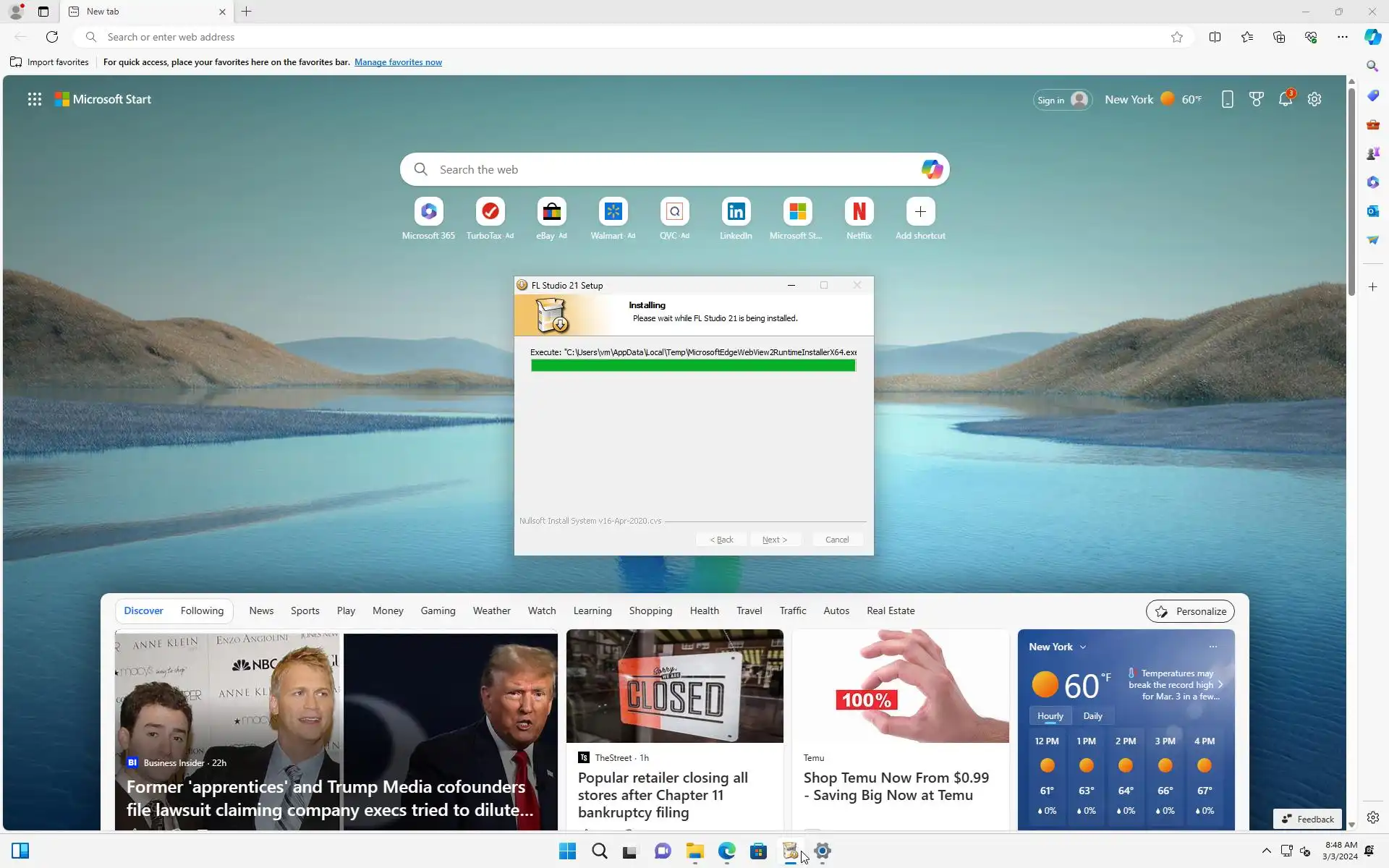Open the Netflix shortcut tile

click(x=859, y=212)
